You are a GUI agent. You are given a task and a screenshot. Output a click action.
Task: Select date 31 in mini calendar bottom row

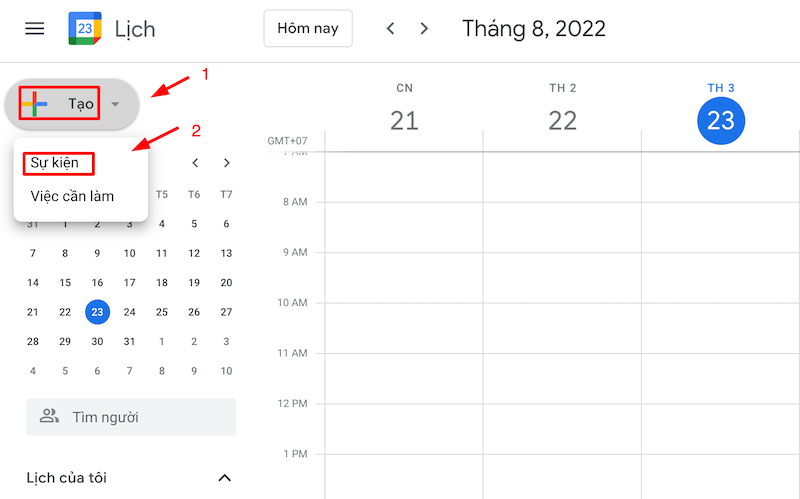(129, 341)
